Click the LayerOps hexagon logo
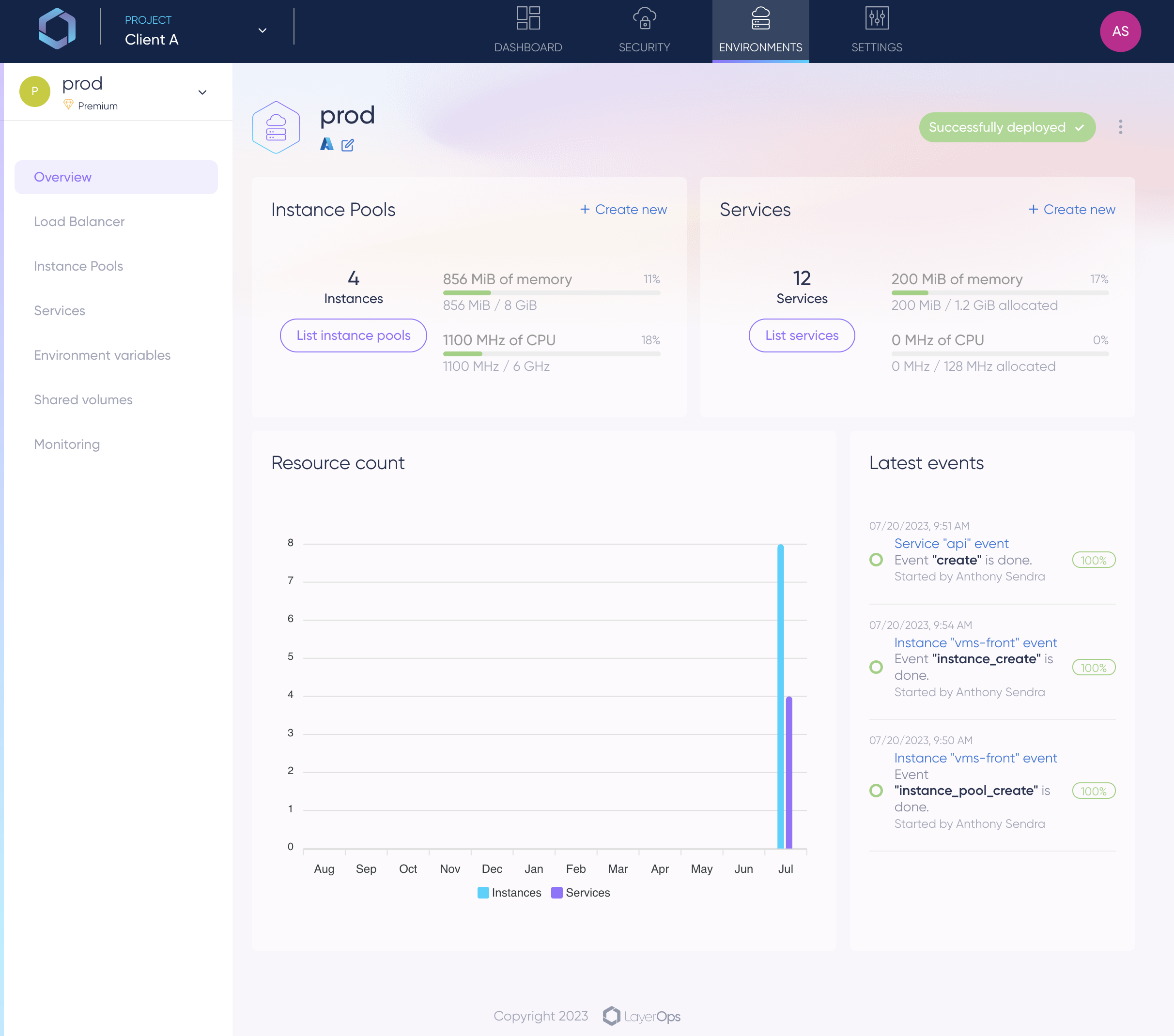1174x1036 pixels. [57, 29]
